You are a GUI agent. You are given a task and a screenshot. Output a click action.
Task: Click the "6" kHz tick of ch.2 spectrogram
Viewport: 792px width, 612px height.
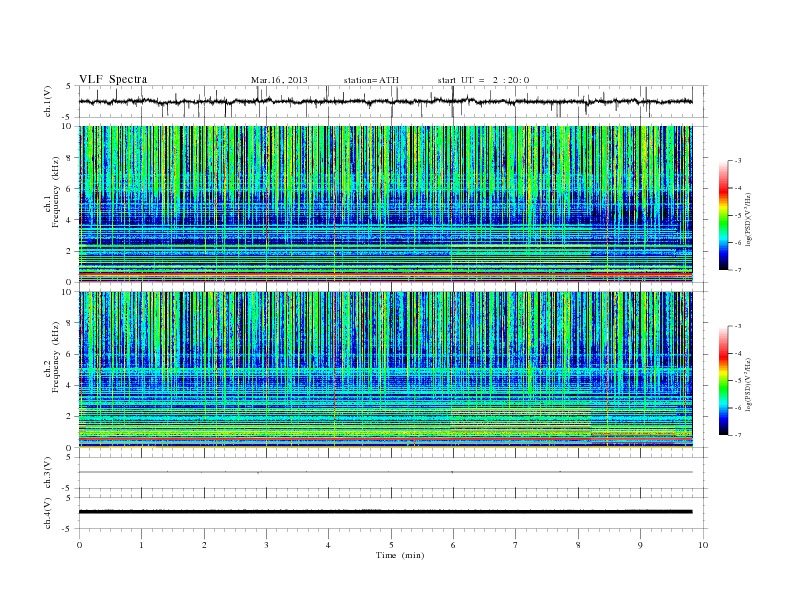pyautogui.click(x=70, y=354)
